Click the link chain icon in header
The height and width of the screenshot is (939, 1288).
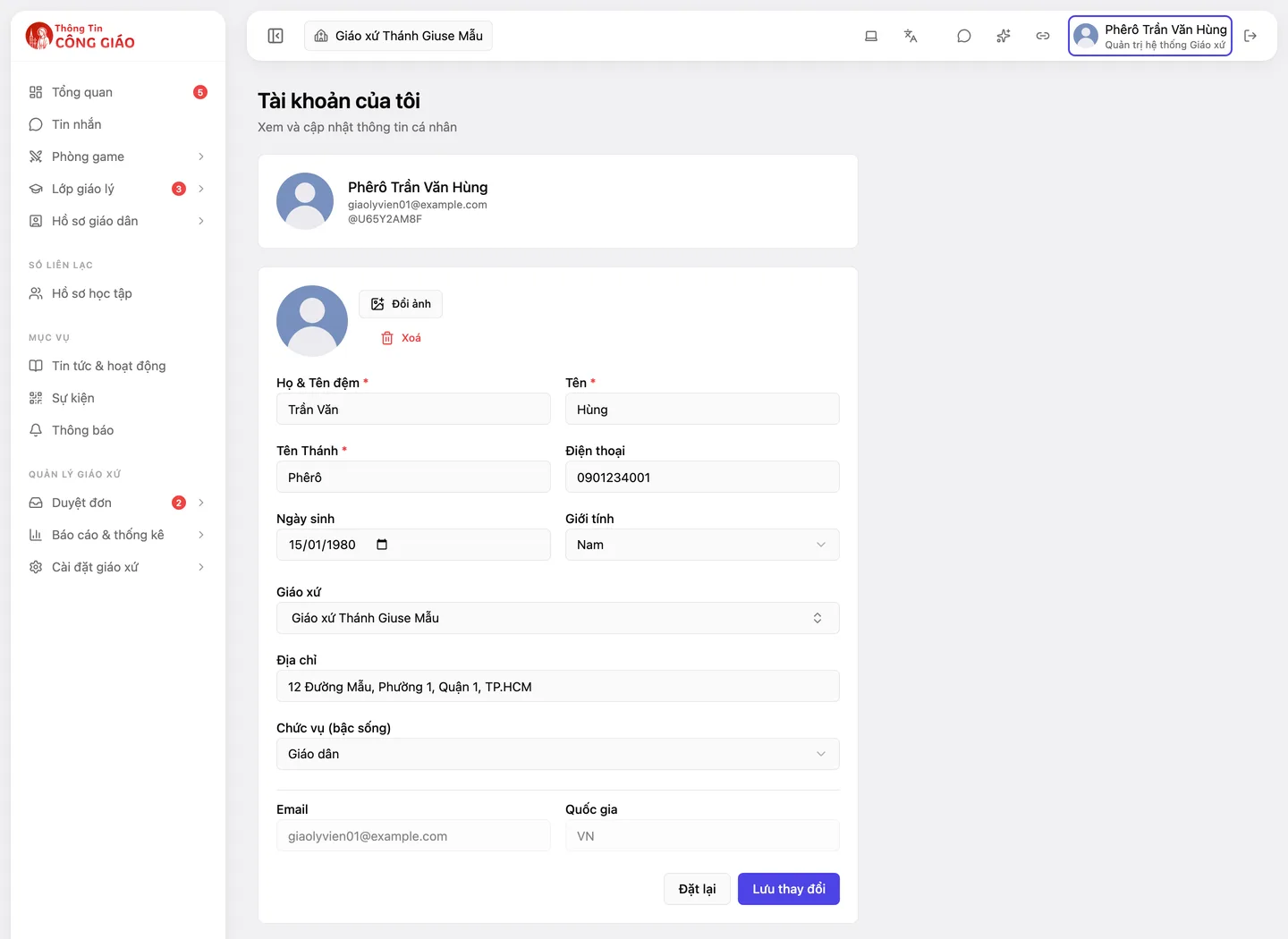1043,36
